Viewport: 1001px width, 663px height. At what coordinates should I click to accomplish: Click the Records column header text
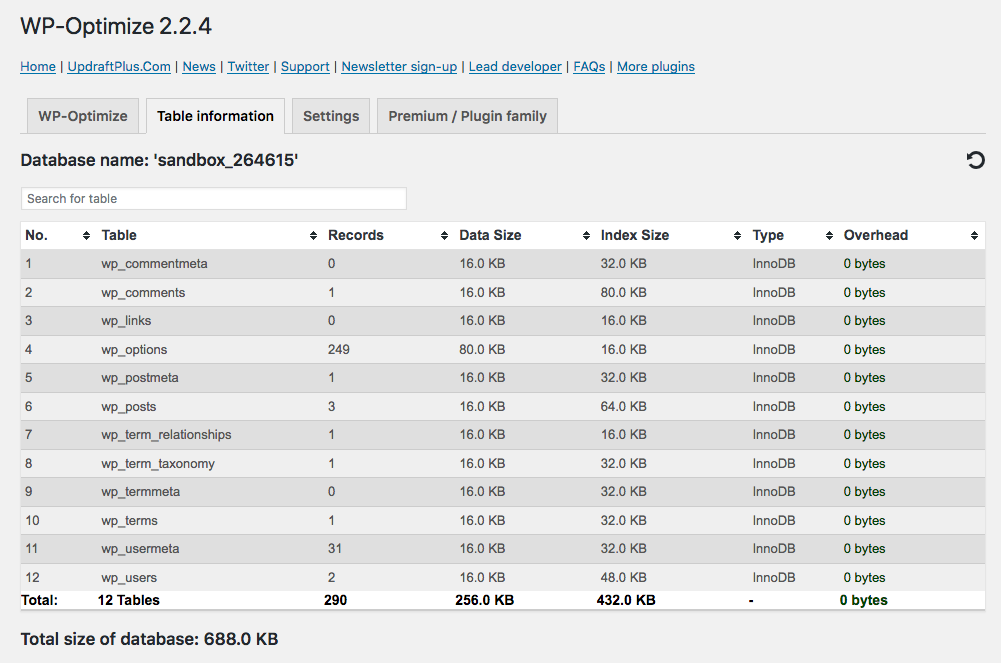pyautogui.click(x=356, y=235)
